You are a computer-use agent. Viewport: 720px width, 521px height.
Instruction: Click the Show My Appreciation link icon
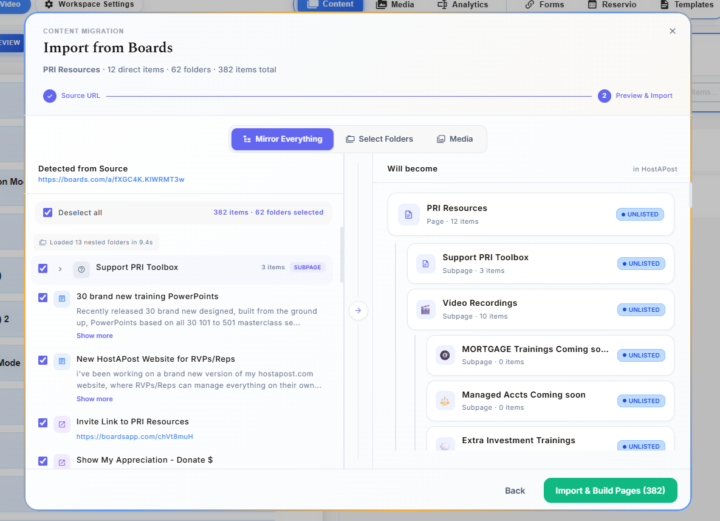62,462
